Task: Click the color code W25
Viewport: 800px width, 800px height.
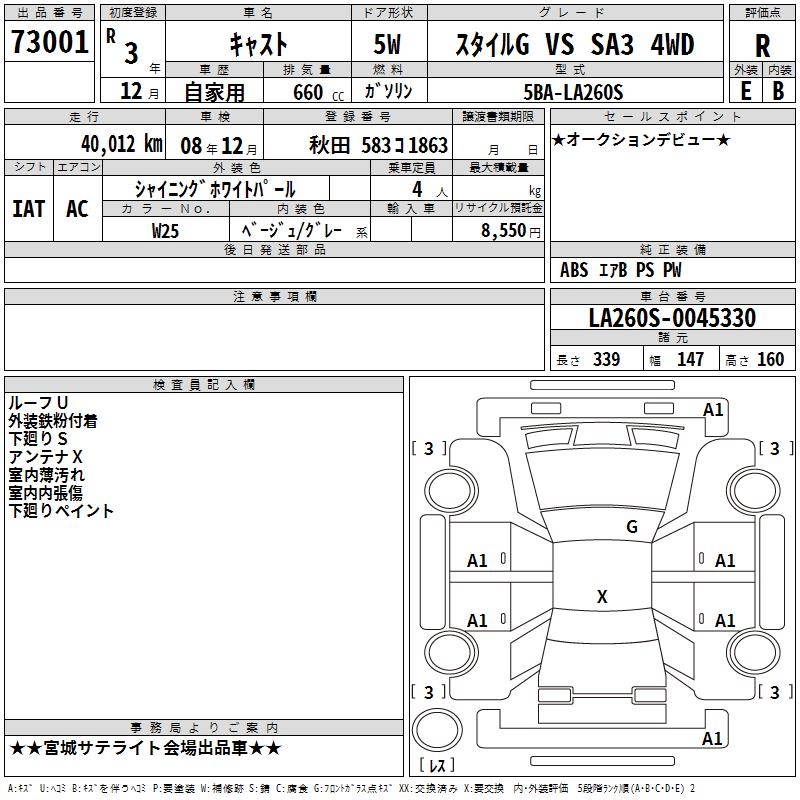Action: point(165,229)
